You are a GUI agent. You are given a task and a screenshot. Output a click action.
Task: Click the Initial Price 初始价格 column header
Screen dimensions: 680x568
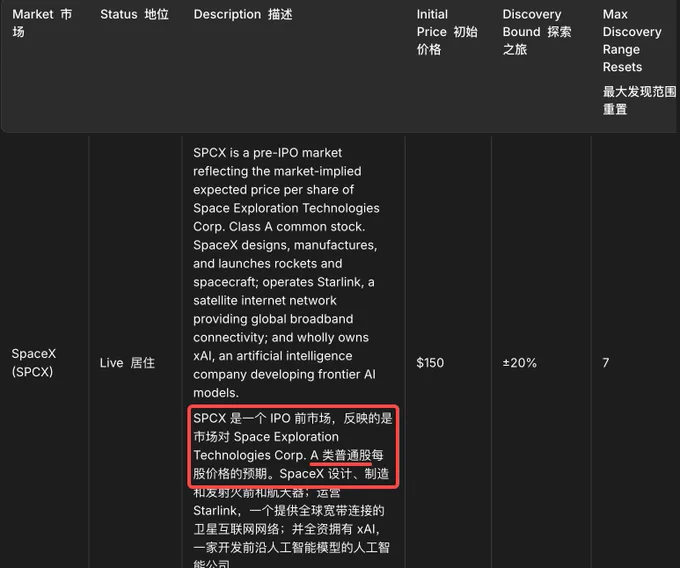coord(447,32)
